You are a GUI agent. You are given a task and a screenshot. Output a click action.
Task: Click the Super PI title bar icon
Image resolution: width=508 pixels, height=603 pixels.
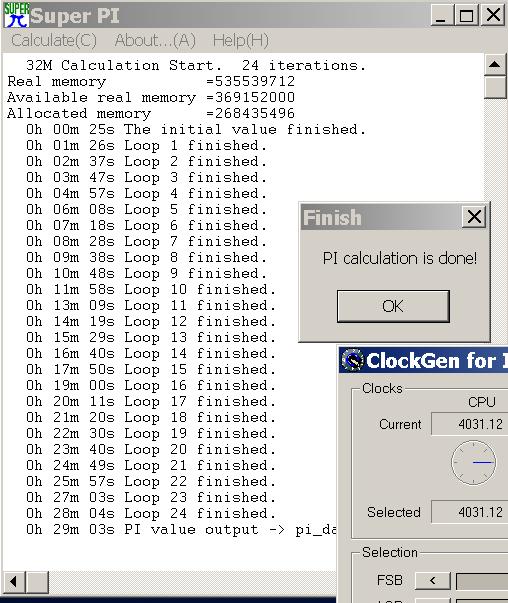16,15
